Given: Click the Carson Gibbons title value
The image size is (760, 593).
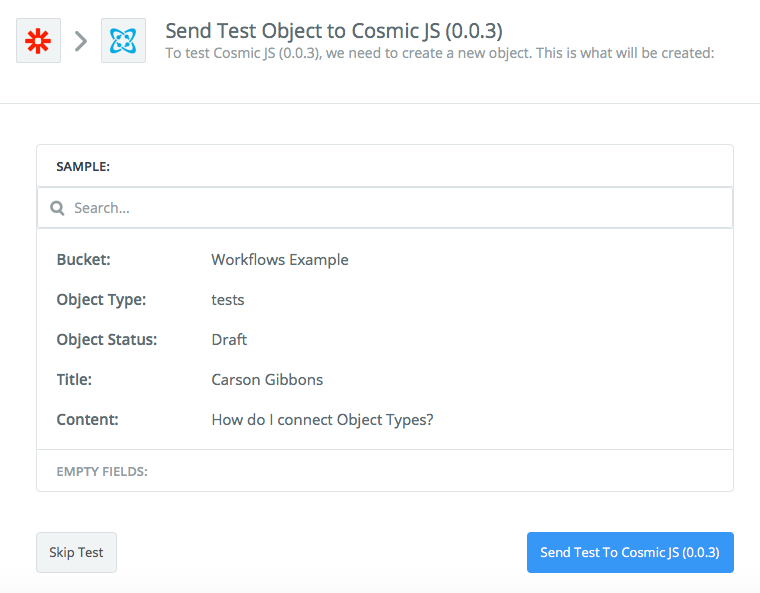Looking at the screenshot, I should click(x=267, y=380).
